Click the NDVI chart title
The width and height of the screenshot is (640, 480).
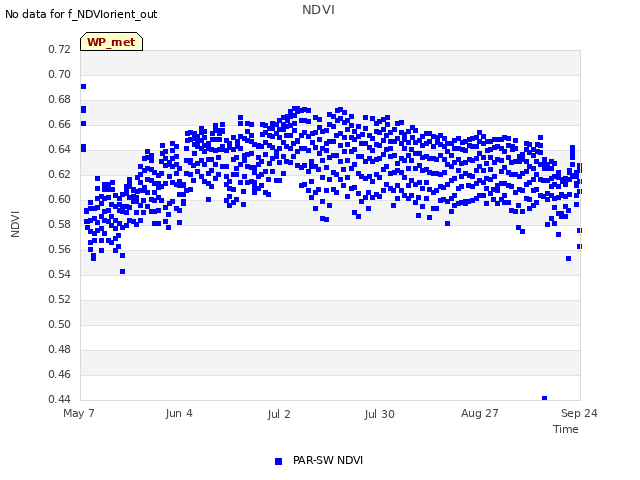tap(318, 10)
